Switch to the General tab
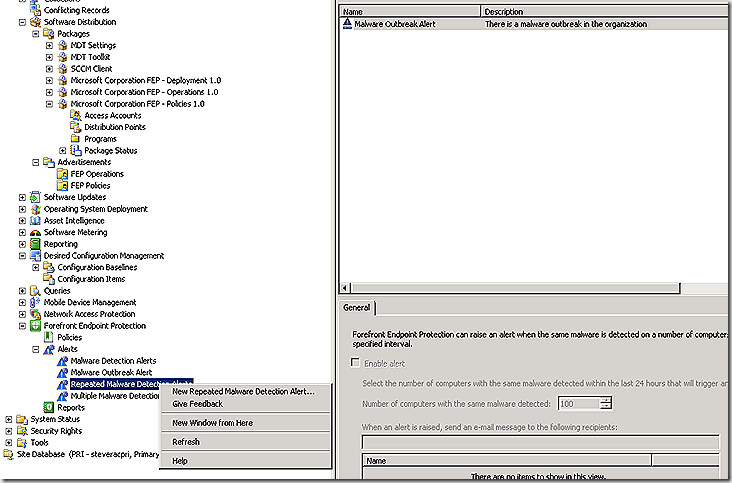The image size is (732, 483). (357, 308)
